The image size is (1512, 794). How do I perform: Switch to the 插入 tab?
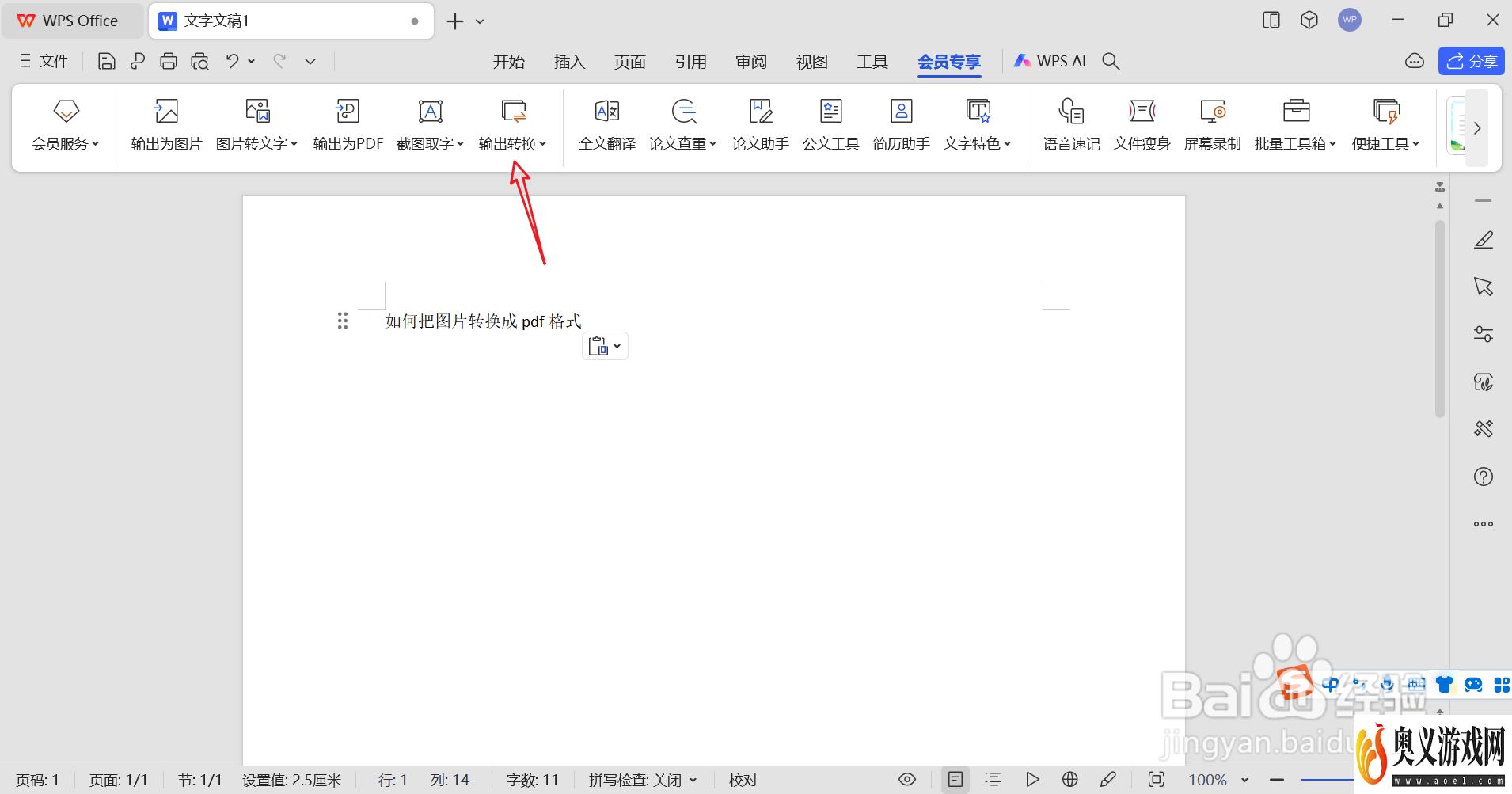point(569,62)
